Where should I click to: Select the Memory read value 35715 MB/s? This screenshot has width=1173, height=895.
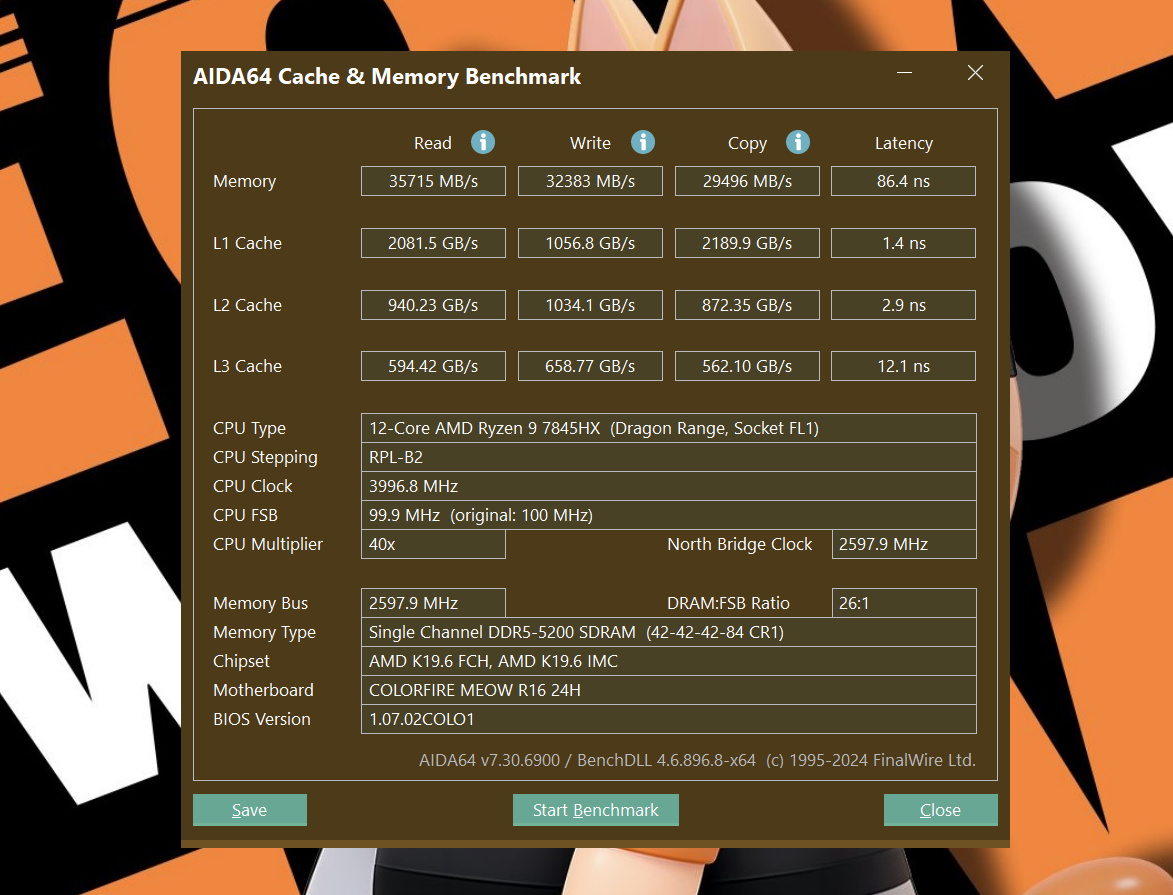[433, 181]
